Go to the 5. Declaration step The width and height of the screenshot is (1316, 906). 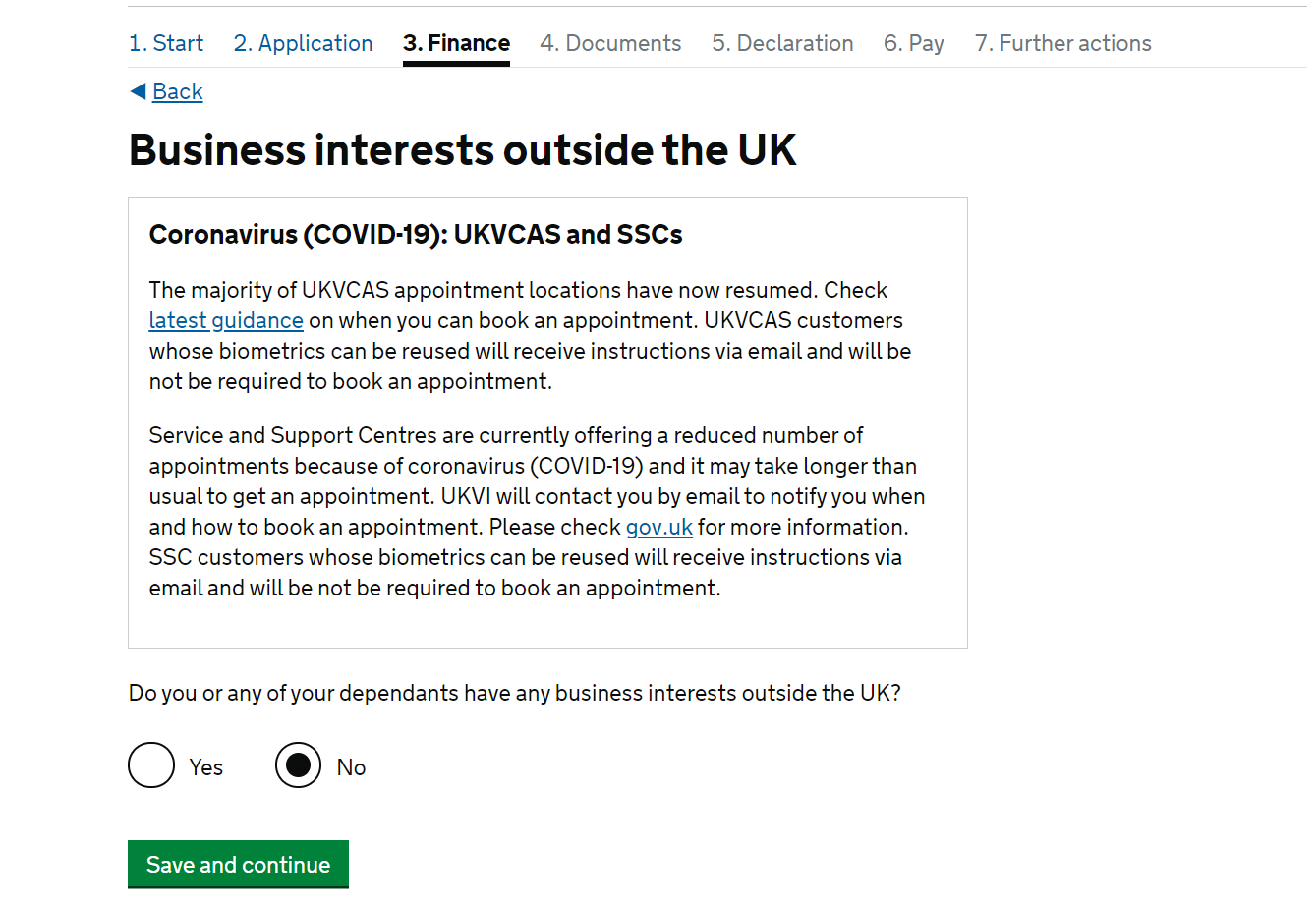pos(782,43)
